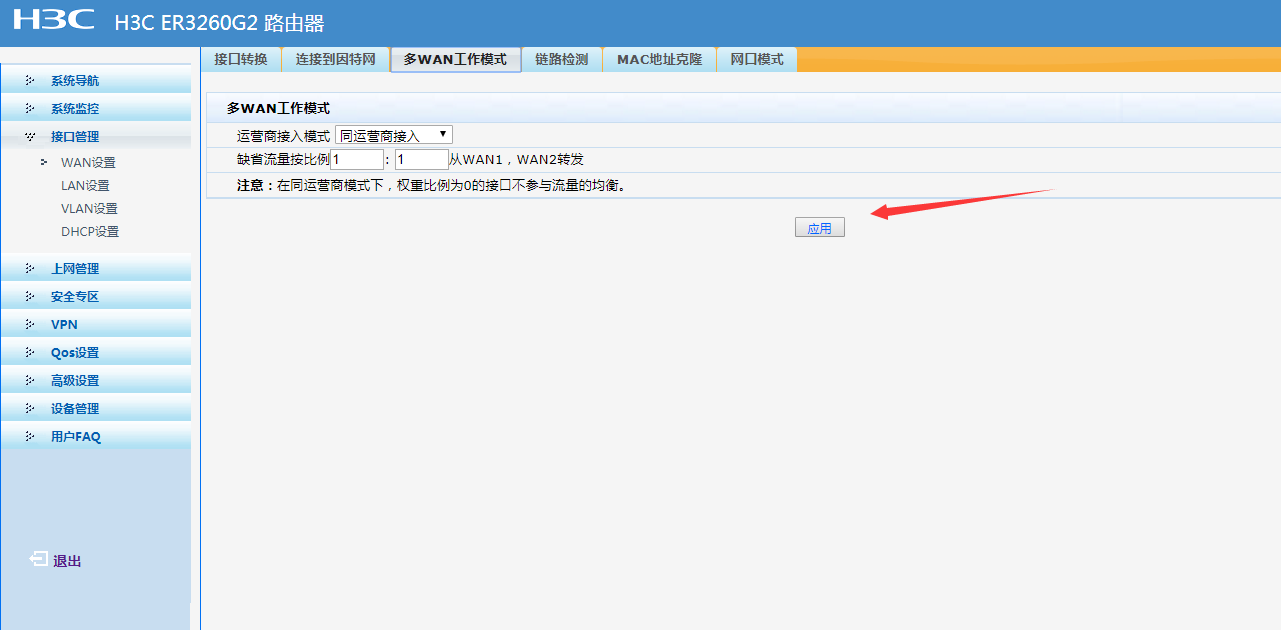Click the 多WAN工作模式 section heading
Viewport: 1281px width, 630px height.
278,108
